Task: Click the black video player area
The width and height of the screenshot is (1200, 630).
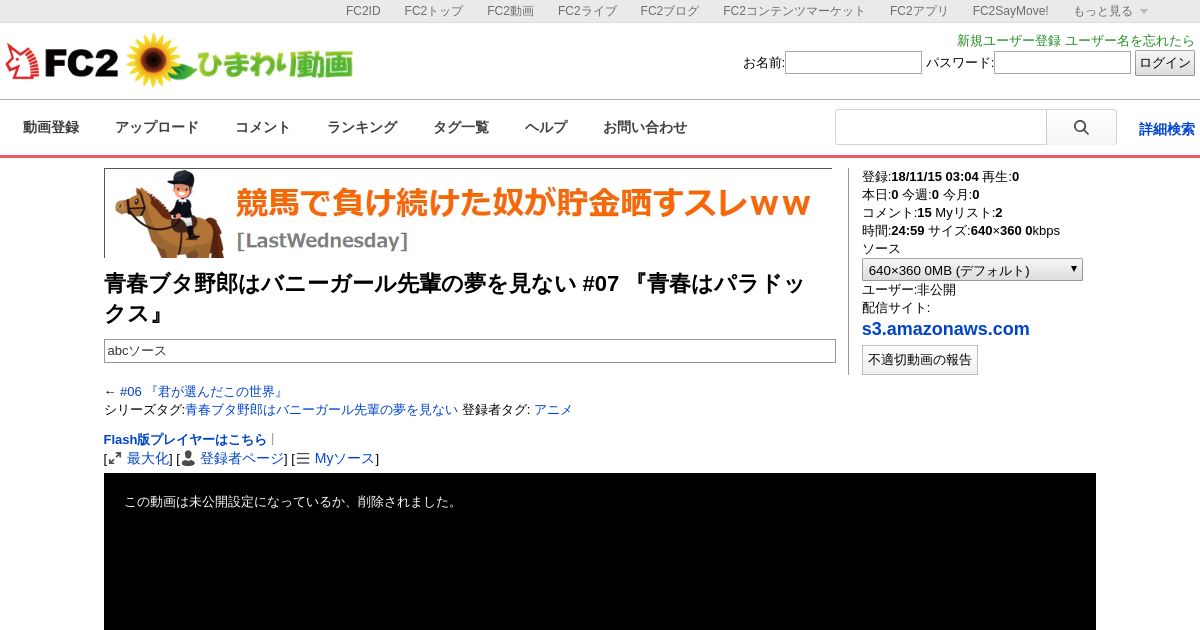Action: [x=600, y=551]
